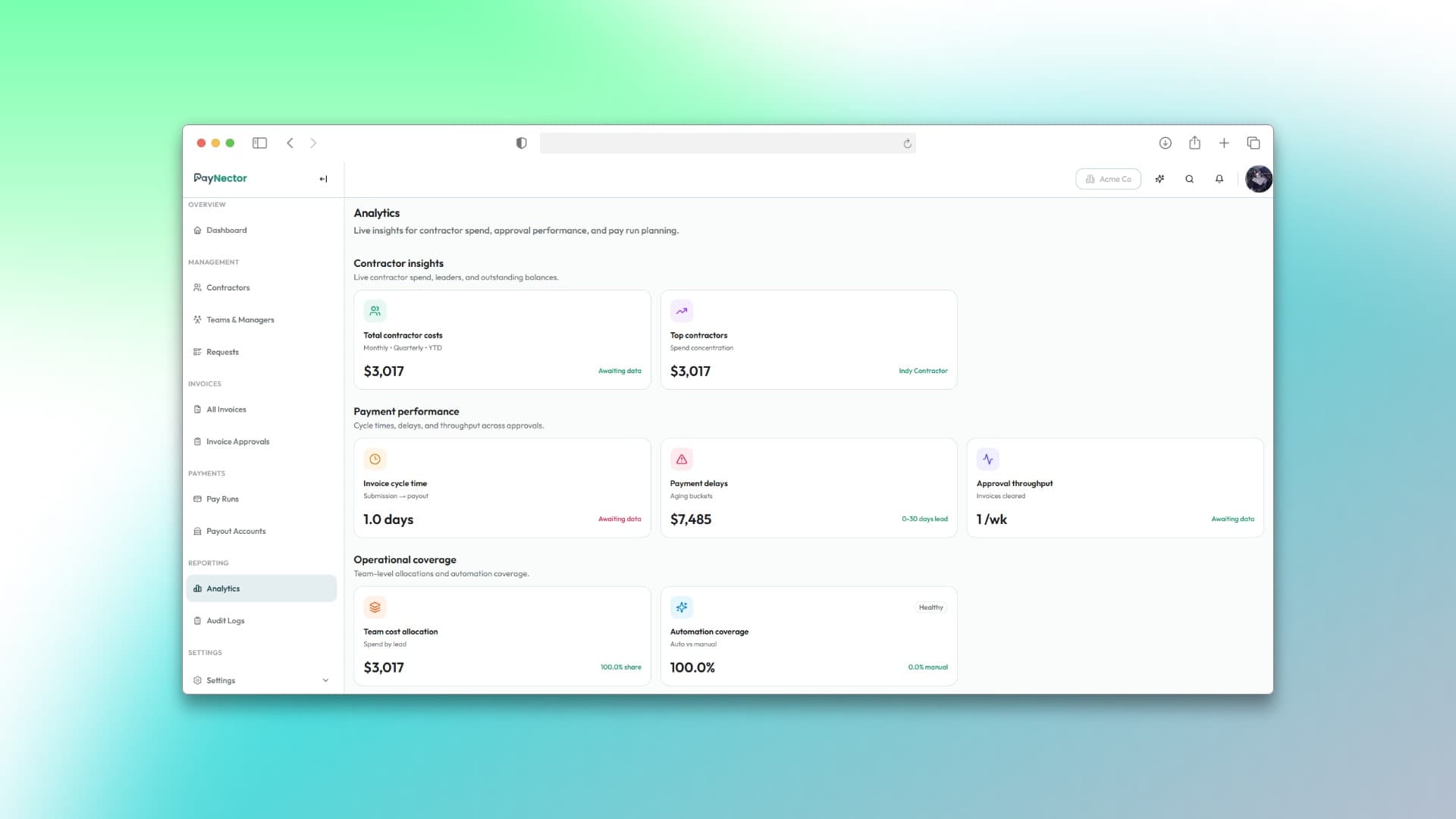
Task: Collapse the sidebar with the collapse arrow
Action: tap(323, 179)
